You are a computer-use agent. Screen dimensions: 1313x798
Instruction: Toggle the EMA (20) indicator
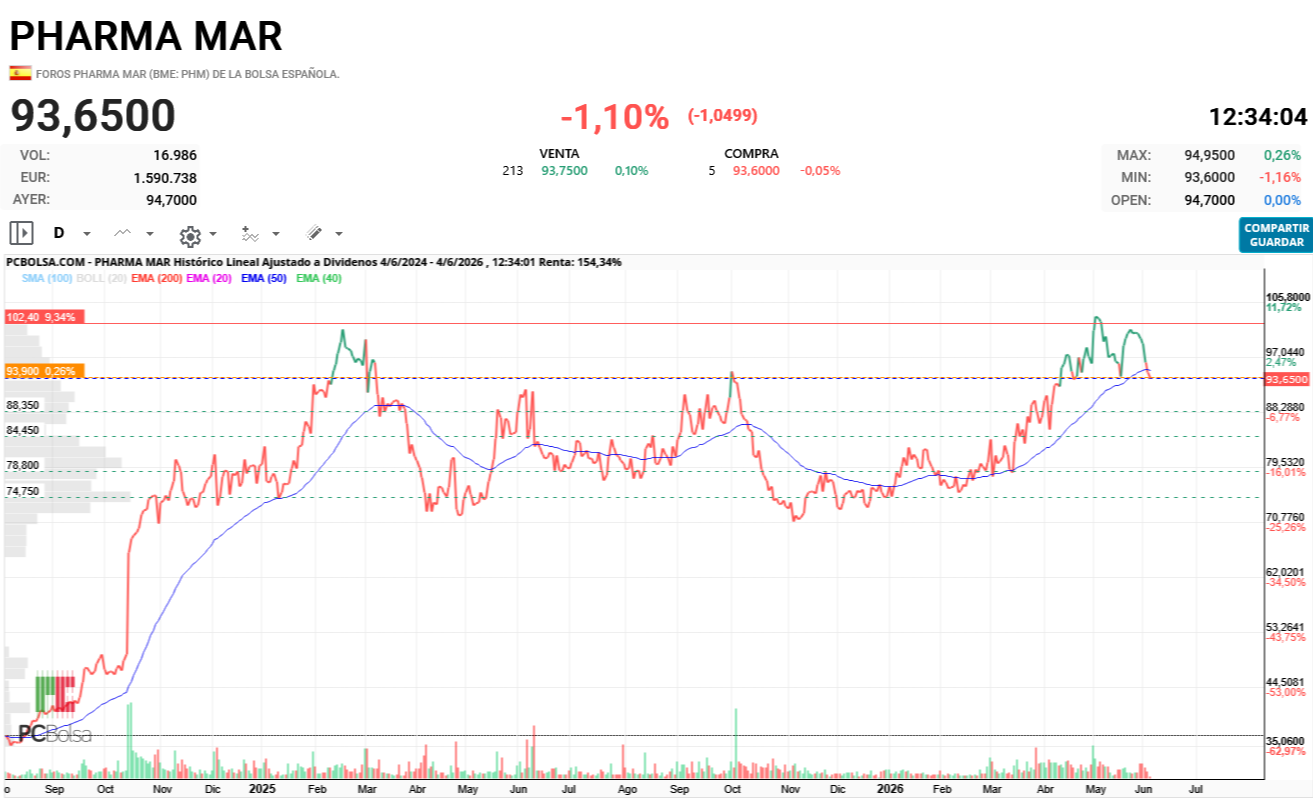[x=209, y=278]
